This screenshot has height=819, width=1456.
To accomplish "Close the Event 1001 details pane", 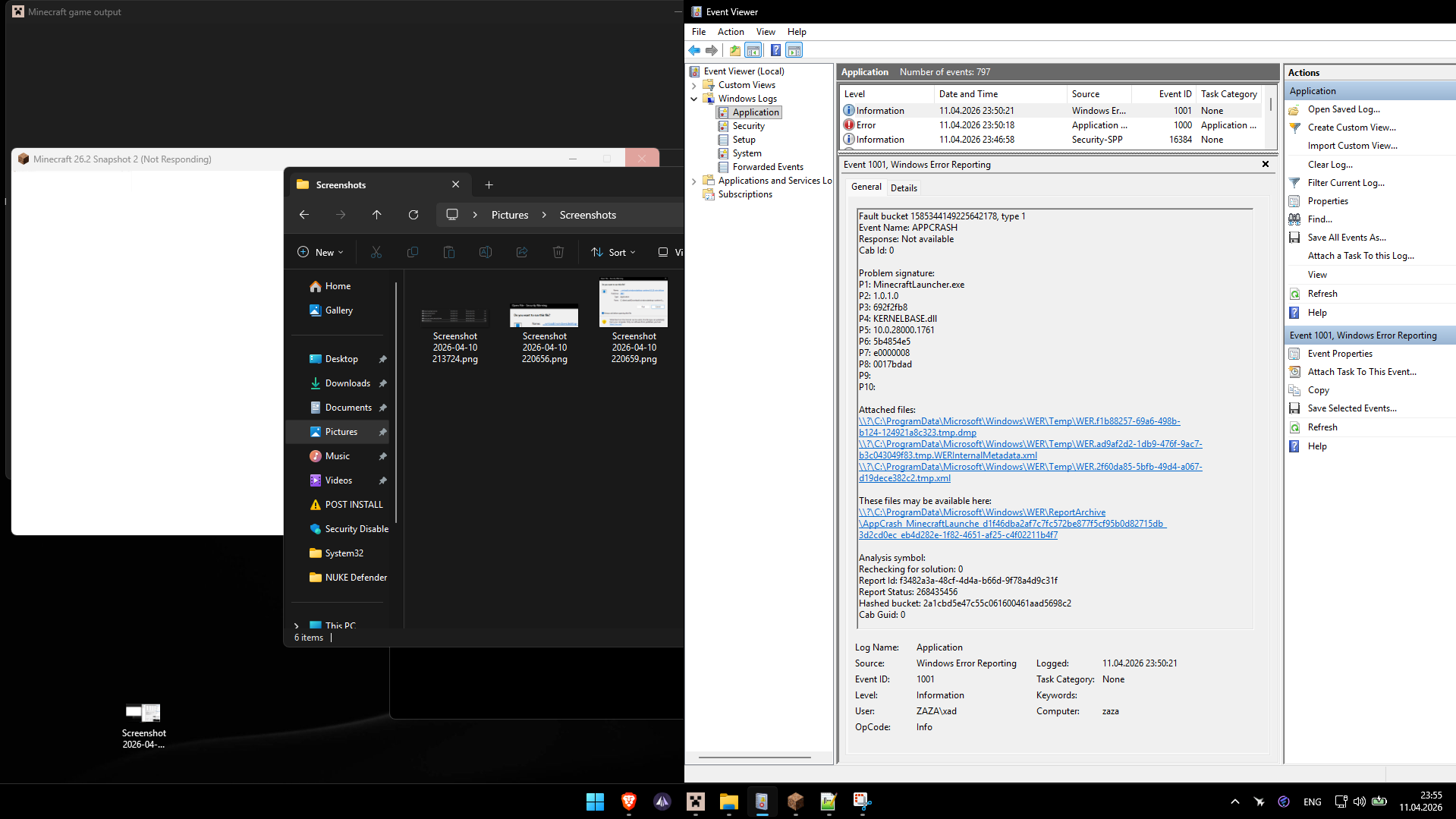I will coord(1266,164).
